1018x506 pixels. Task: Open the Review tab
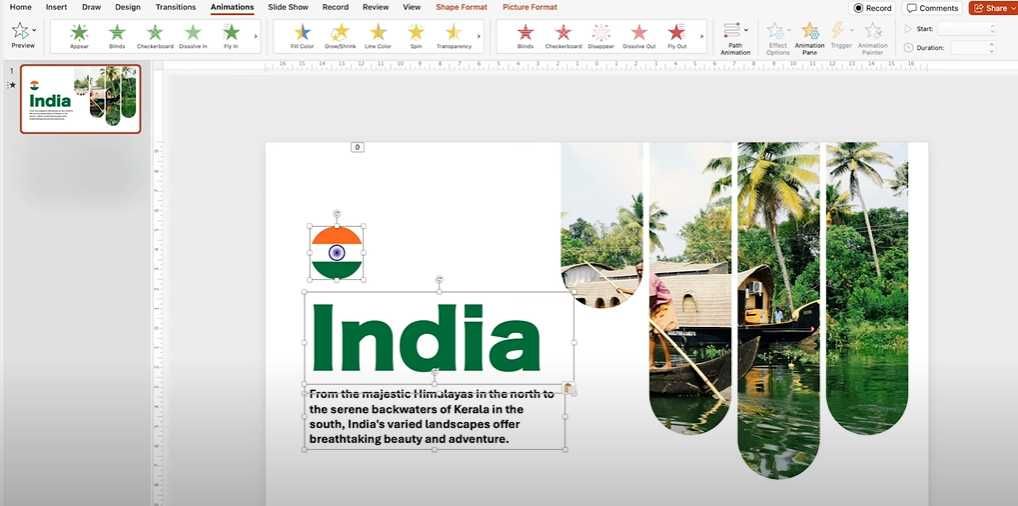pyautogui.click(x=376, y=7)
